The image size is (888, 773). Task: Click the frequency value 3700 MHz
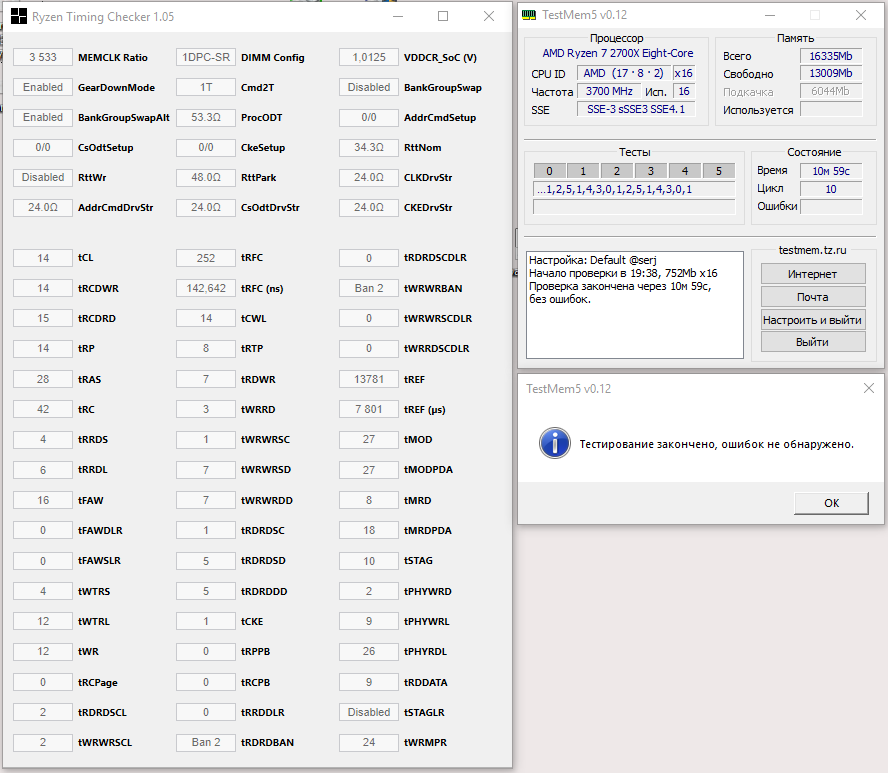click(x=609, y=91)
